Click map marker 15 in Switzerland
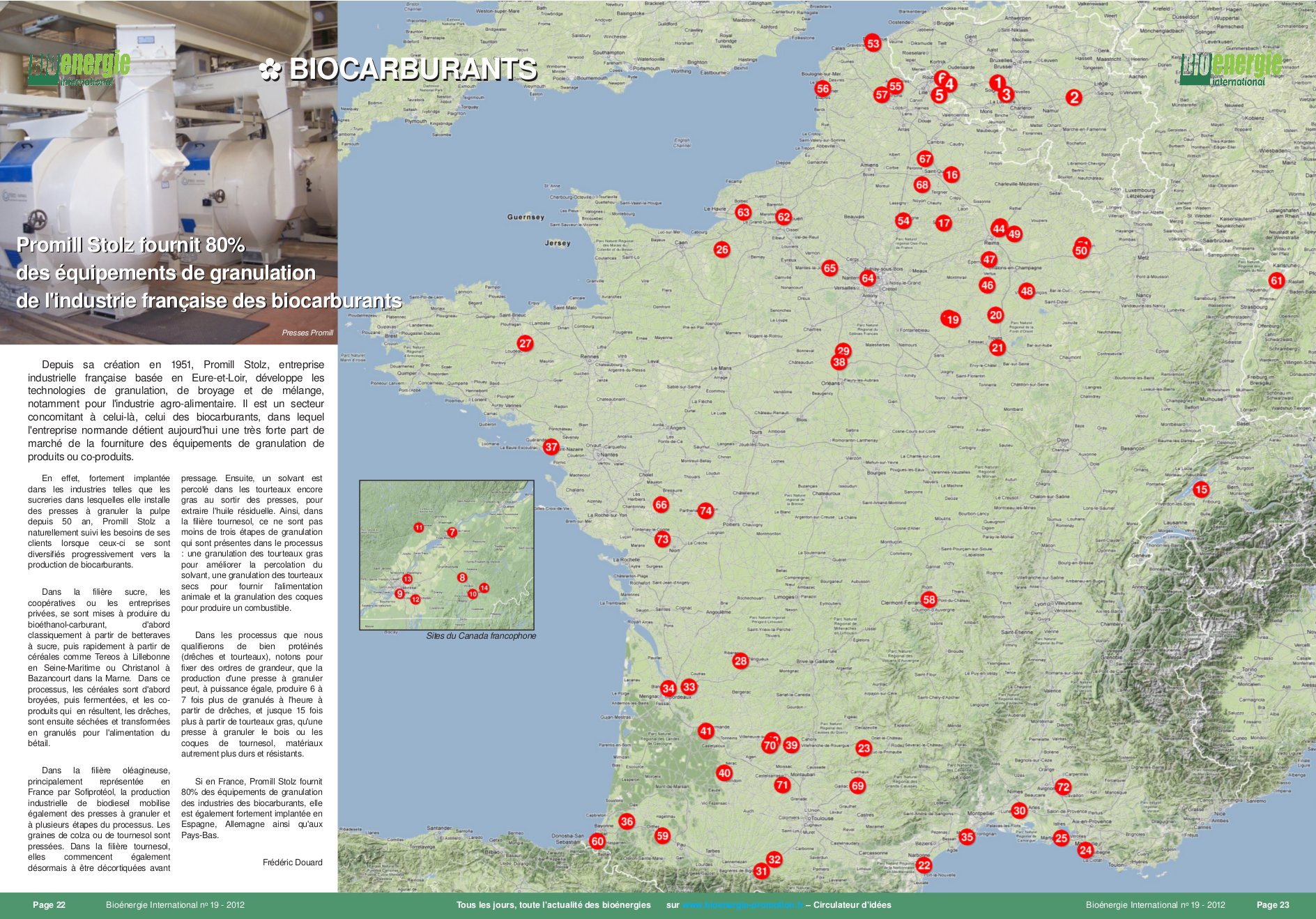 point(1200,489)
